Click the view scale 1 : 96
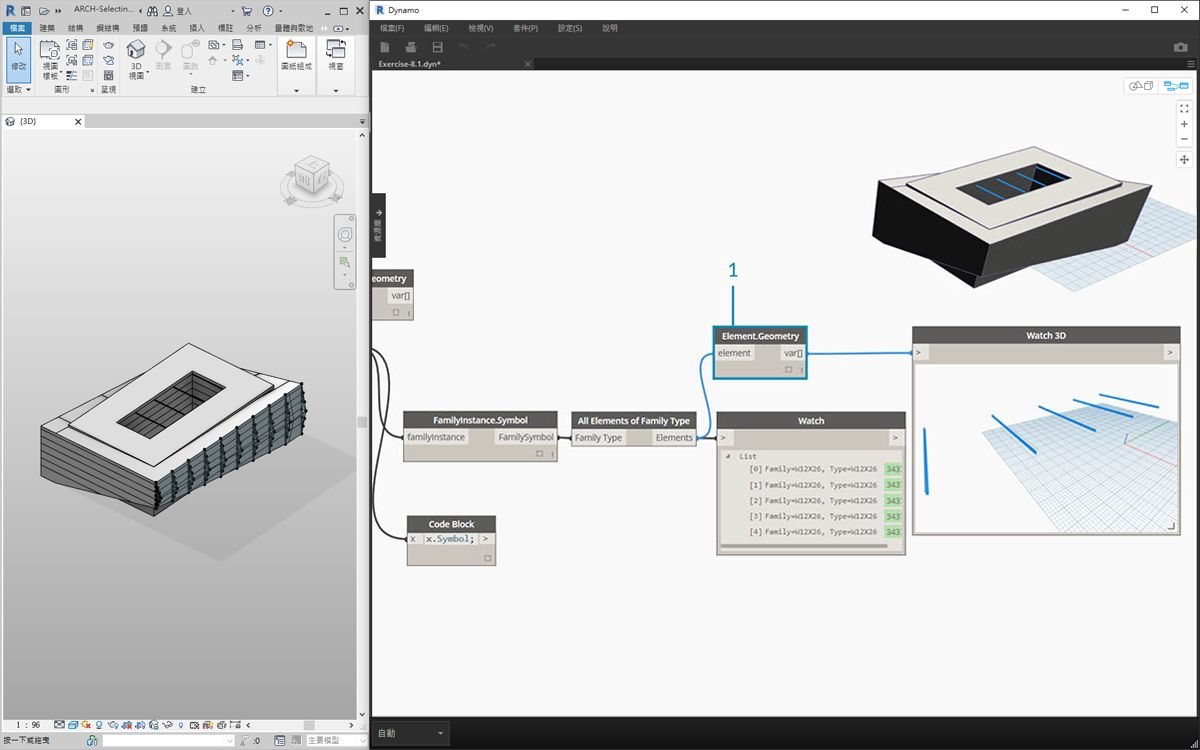 pyautogui.click(x=28, y=725)
